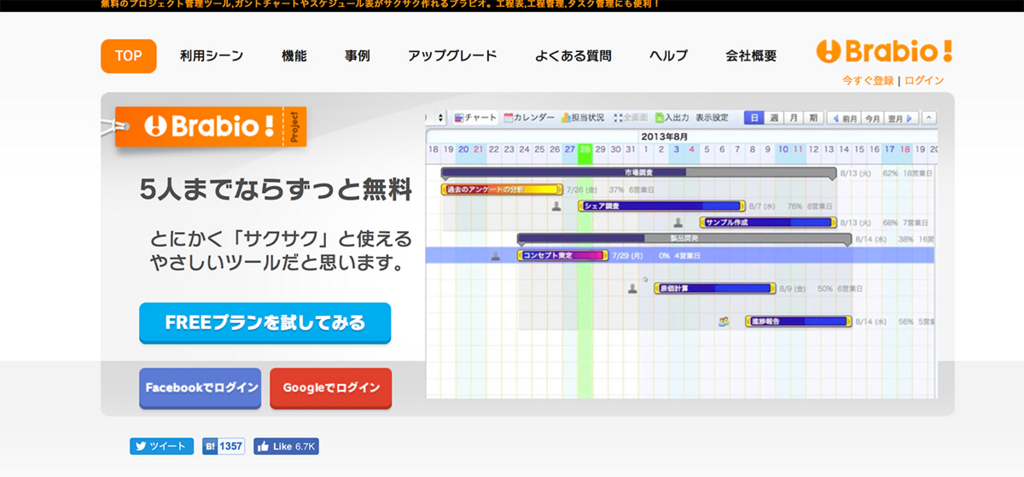Open the 入出力 import/export option
Viewport: 1024px width, 477px height.
(672, 118)
